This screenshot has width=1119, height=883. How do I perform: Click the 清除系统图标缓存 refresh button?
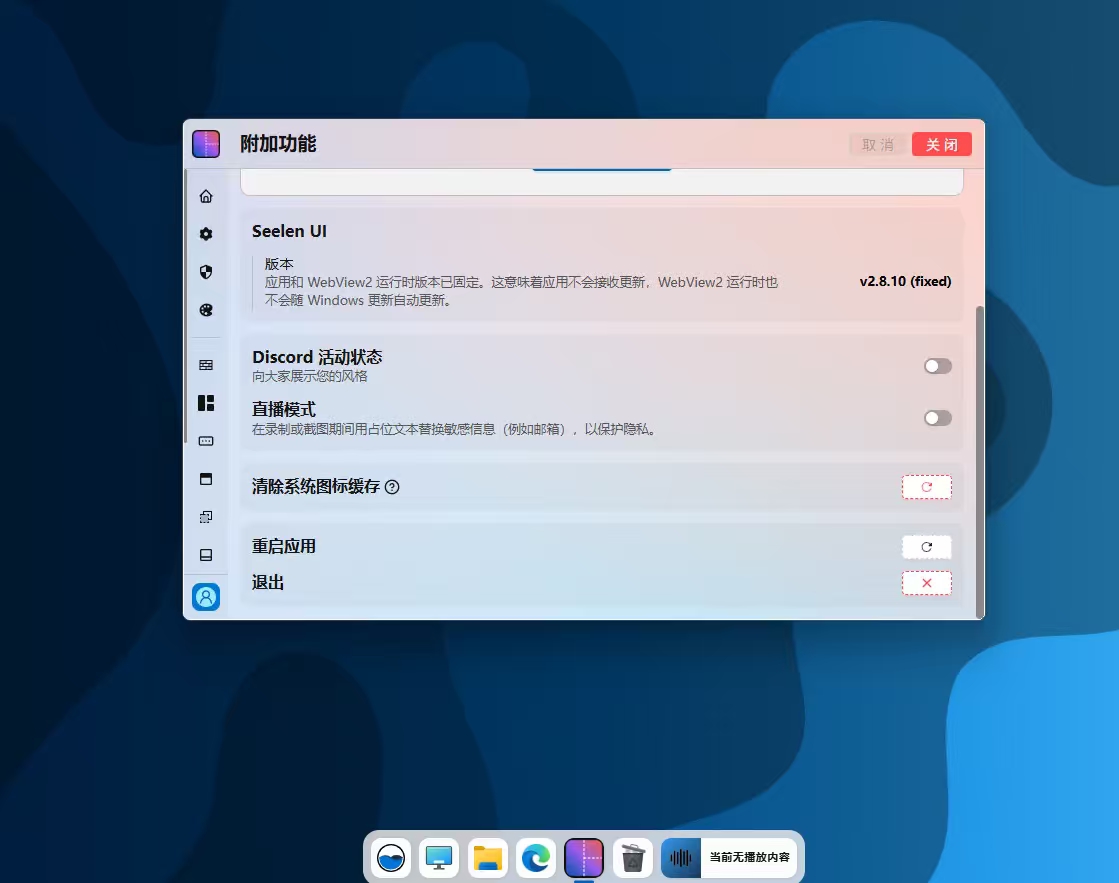926,487
